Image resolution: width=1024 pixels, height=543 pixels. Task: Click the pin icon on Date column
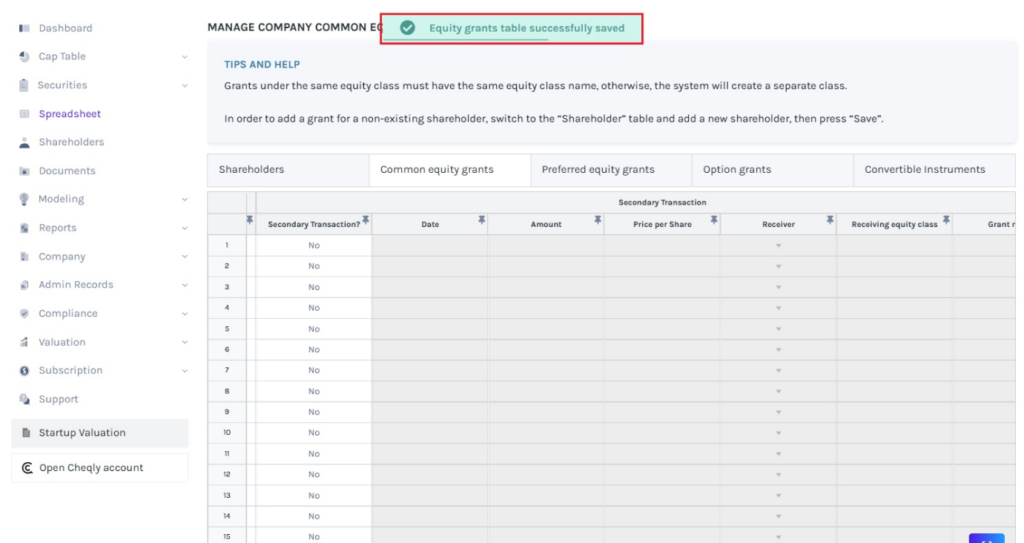(482, 220)
